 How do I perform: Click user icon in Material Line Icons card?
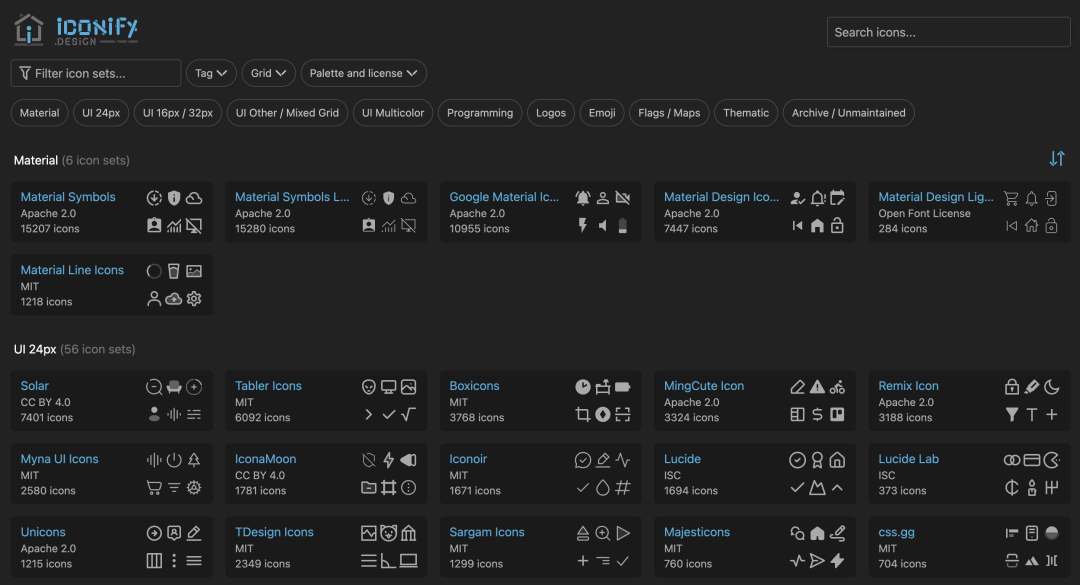point(154,299)
